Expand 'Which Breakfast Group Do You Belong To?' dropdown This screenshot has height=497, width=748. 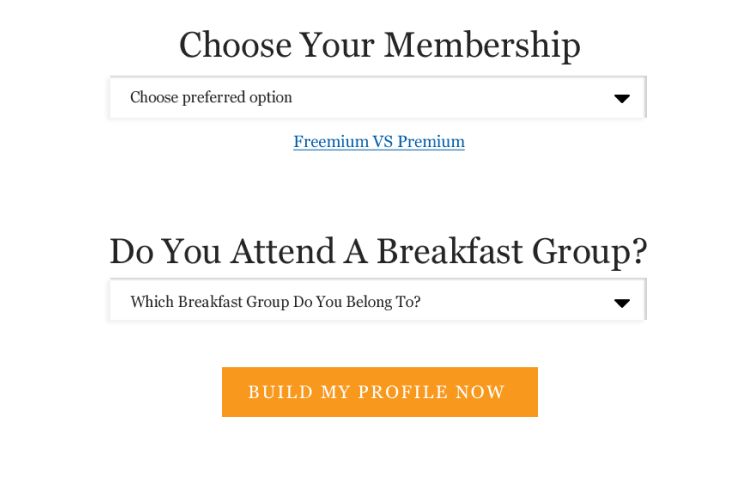pos(378,300)
